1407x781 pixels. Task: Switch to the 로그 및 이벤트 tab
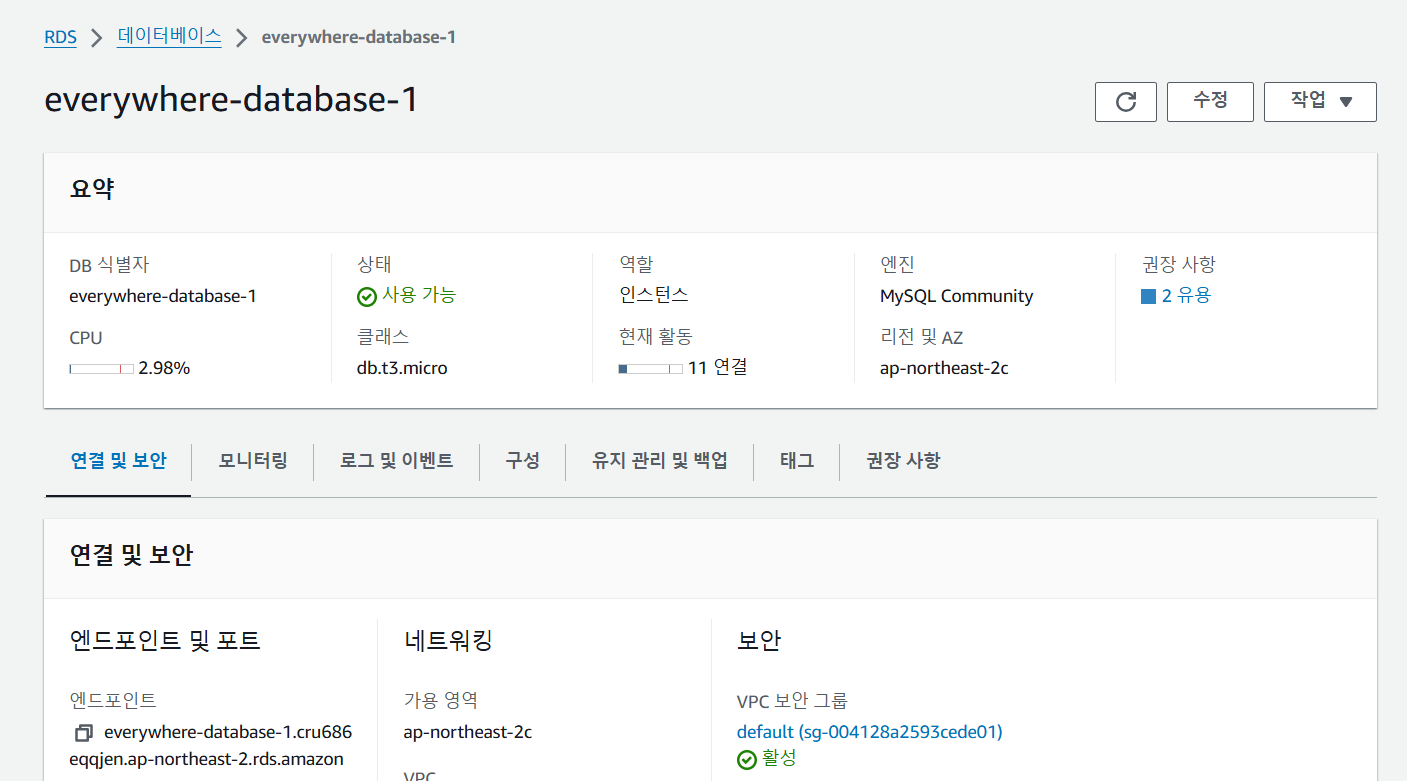396,461
